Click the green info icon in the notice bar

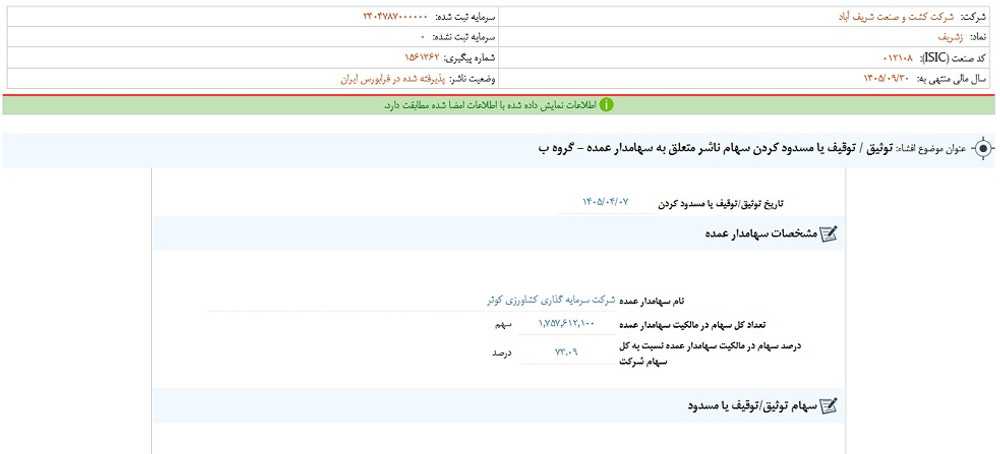[607, 105]
